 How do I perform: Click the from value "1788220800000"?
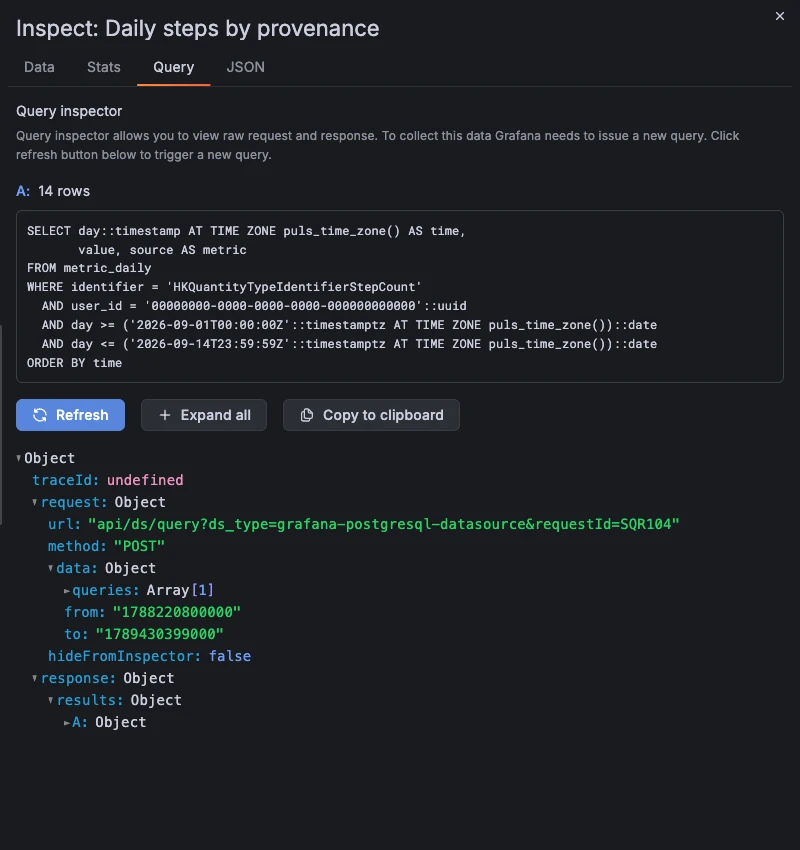pyautogui.click(x=177, y=612)
